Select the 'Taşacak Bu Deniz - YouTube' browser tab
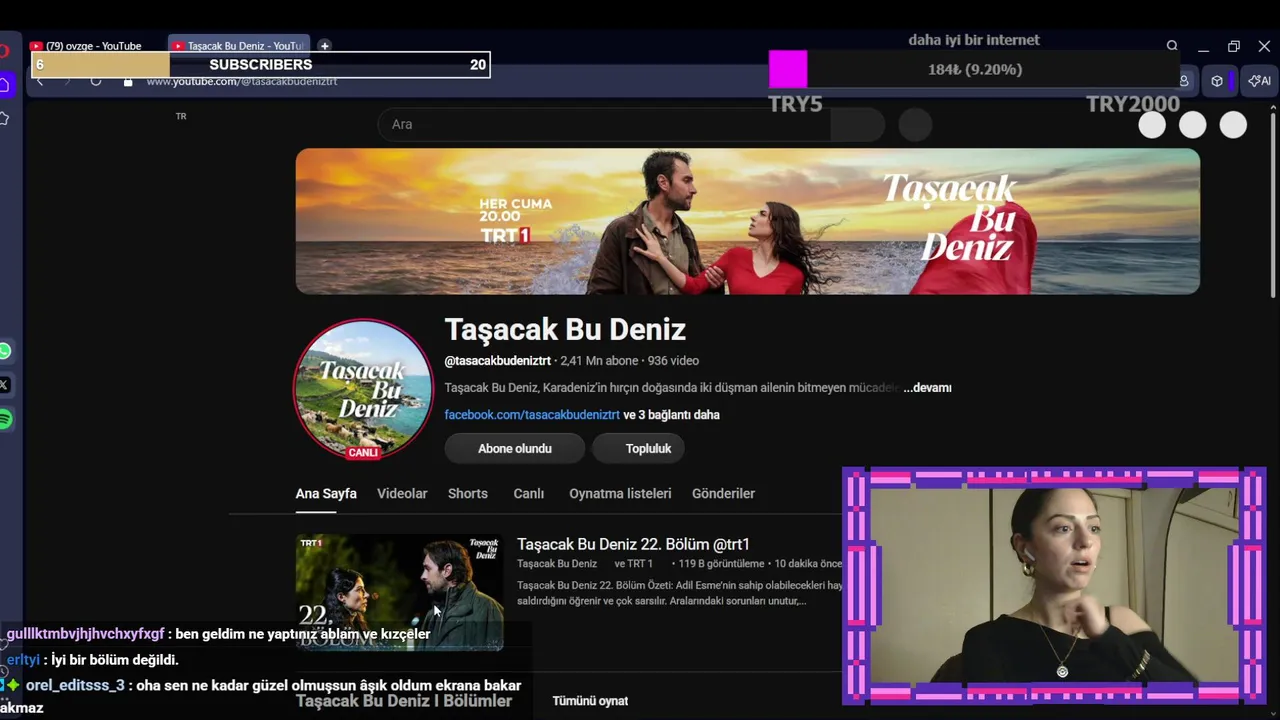 pyautogui.click(x=240, y=46)
